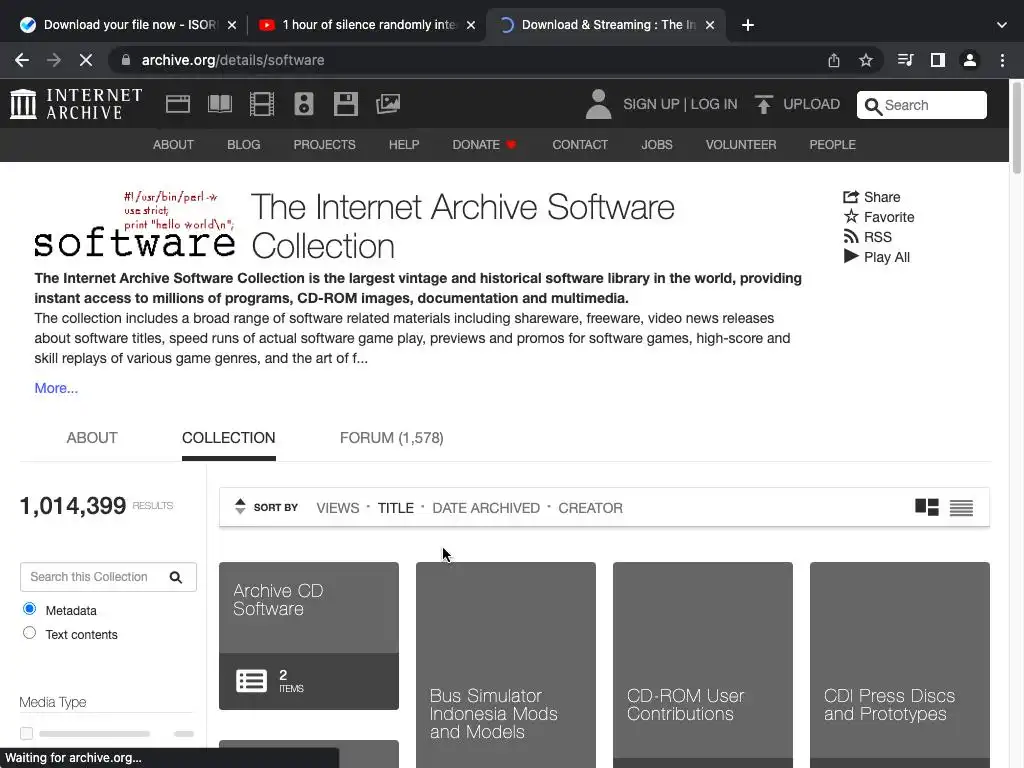The width and height of the screenshot is (1024, 768).
Task: Click the Share icon
Action: (x=850, y=197)
